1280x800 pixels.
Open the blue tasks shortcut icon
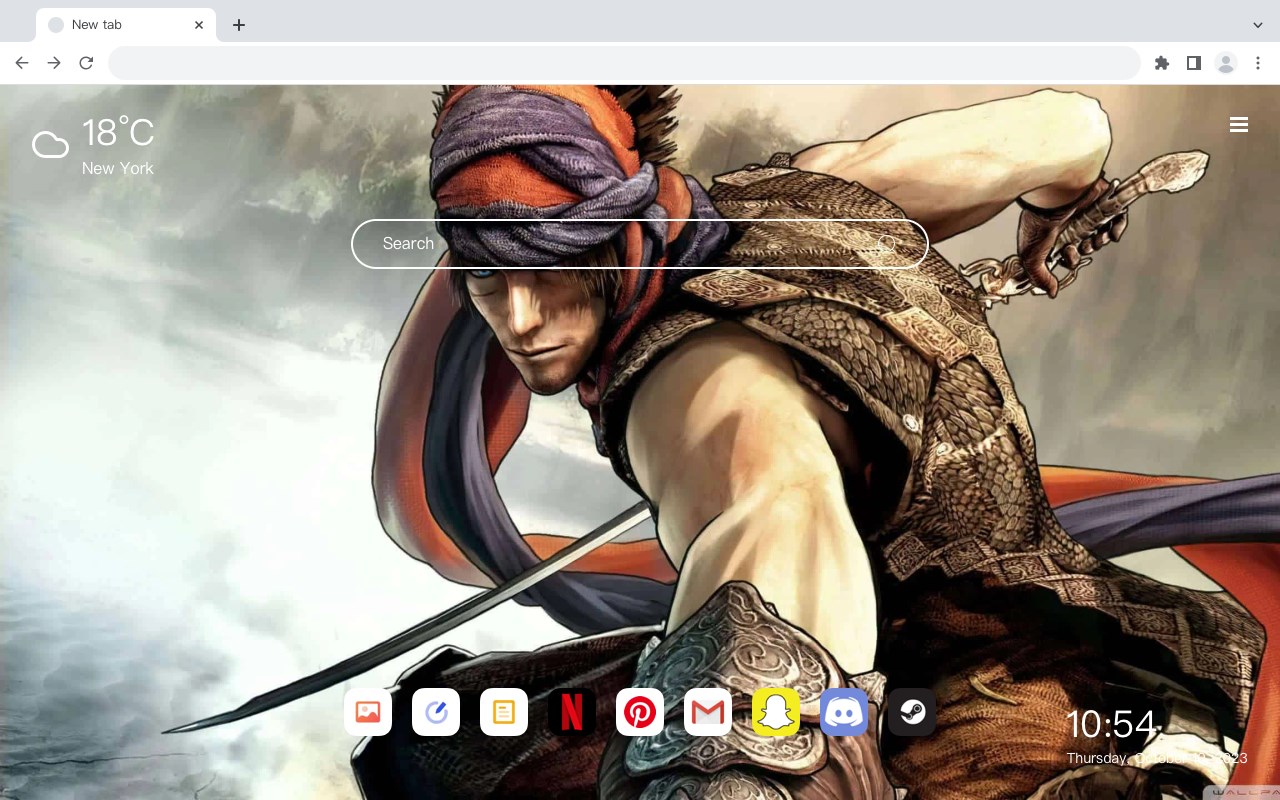tap(436, 712)
